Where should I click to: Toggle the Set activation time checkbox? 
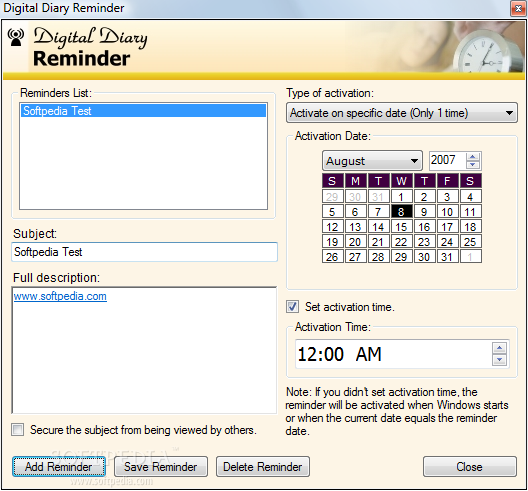click(x=292, y=307)
